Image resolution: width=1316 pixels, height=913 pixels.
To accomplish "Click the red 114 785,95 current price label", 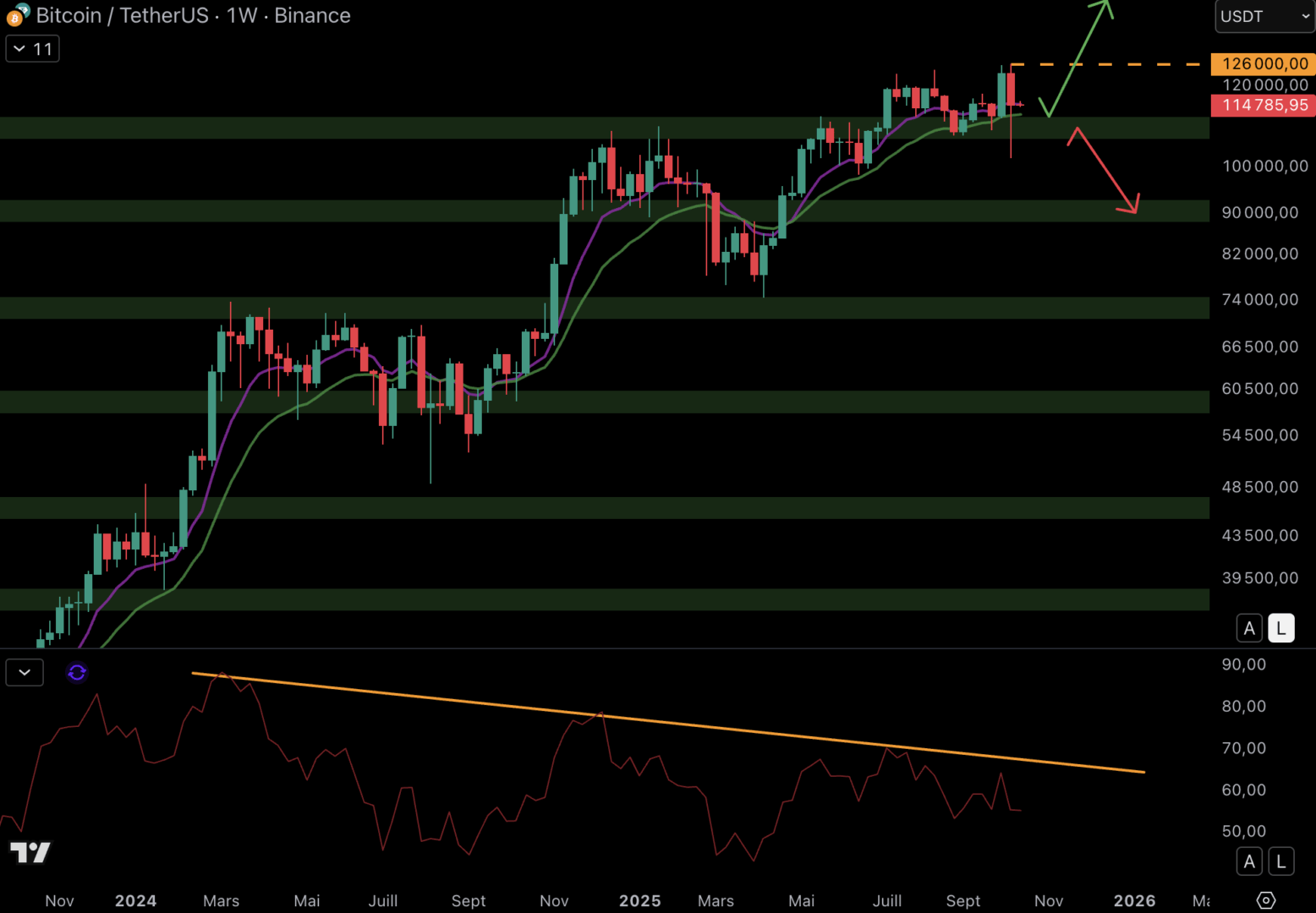I will (1264, 105).
